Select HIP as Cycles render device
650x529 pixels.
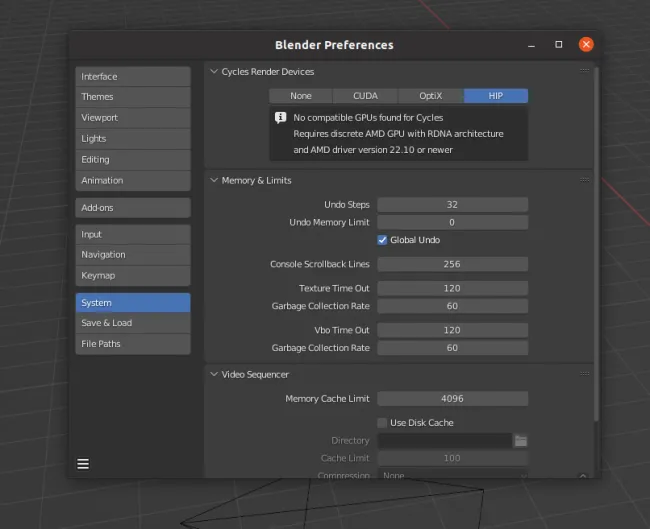(496, 96)
